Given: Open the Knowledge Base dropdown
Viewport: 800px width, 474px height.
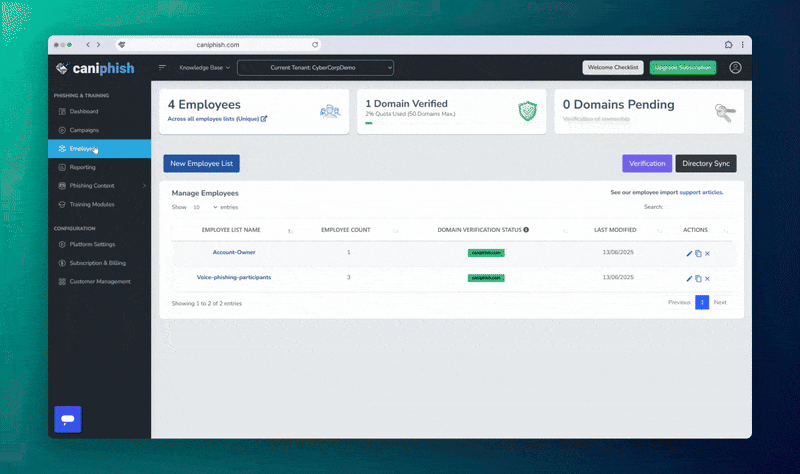Looking at the screenshot, I should pos(205,67).
